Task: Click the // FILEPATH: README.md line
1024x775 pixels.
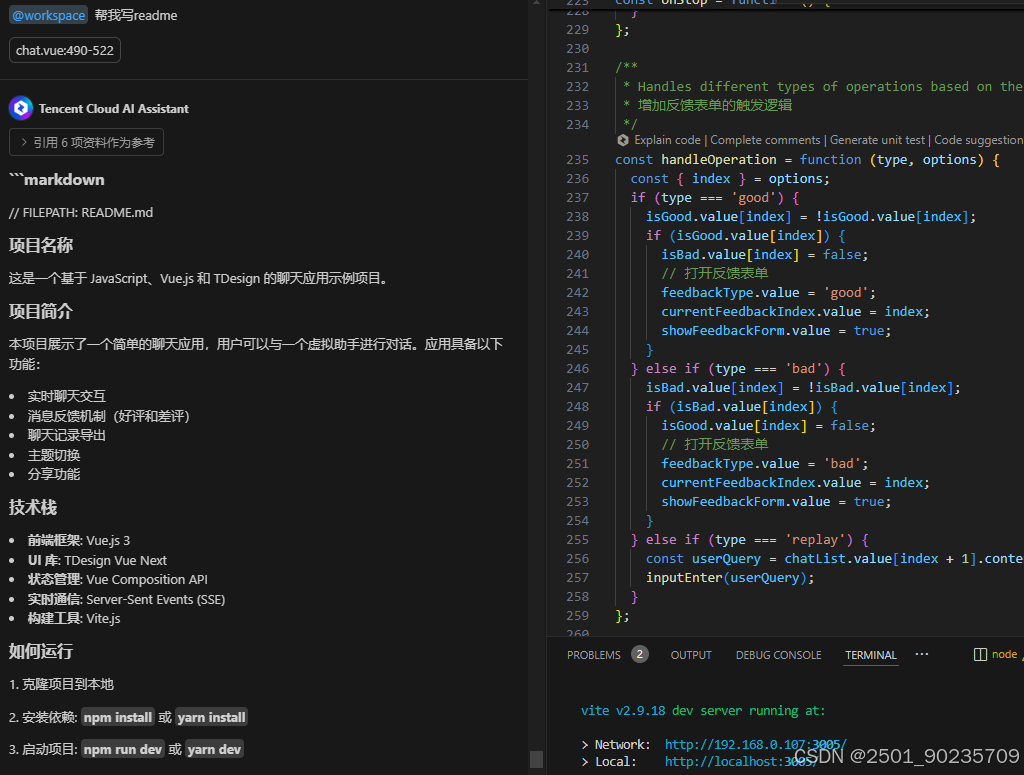Action: point(81,213)
